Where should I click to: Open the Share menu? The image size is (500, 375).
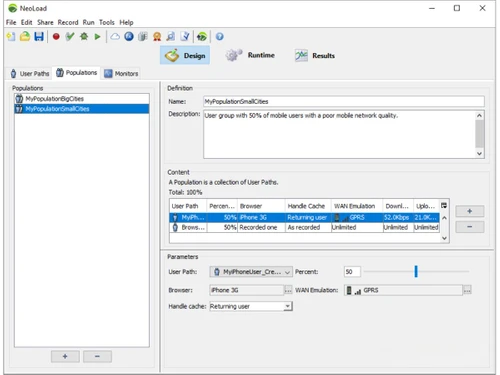(45, 22)
